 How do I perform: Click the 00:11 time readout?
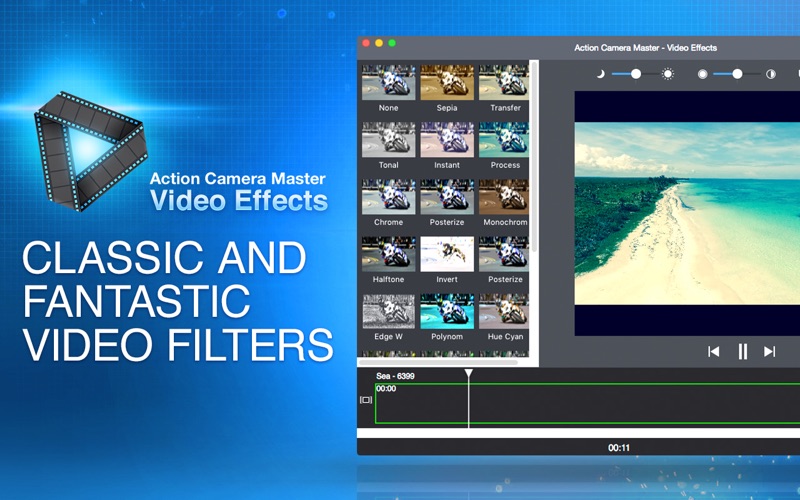619,448
